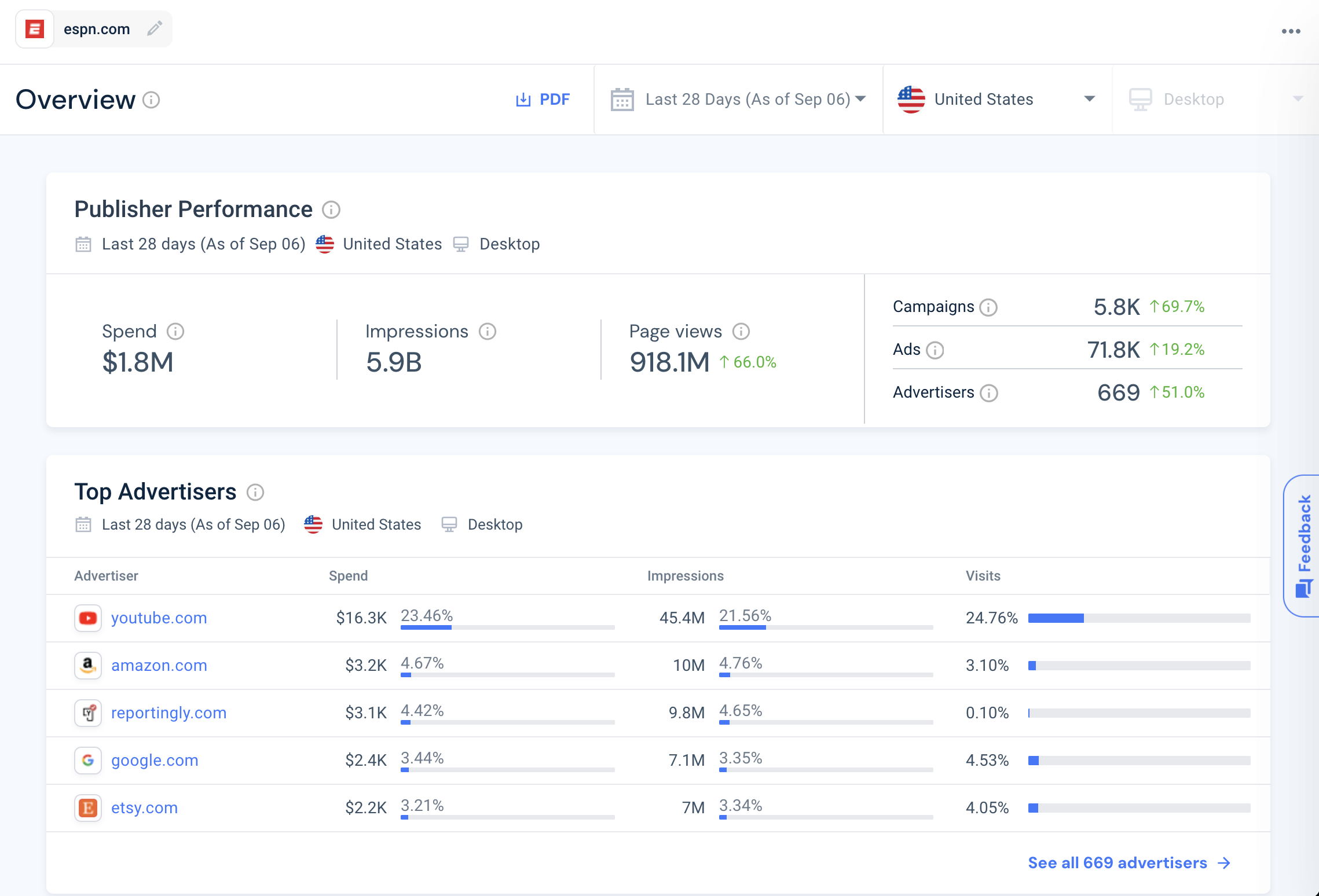This screenshot has width=1319, height=896.
Task: Click the YouTube favicon in advertisers table
Action: [x=88, y=618]
